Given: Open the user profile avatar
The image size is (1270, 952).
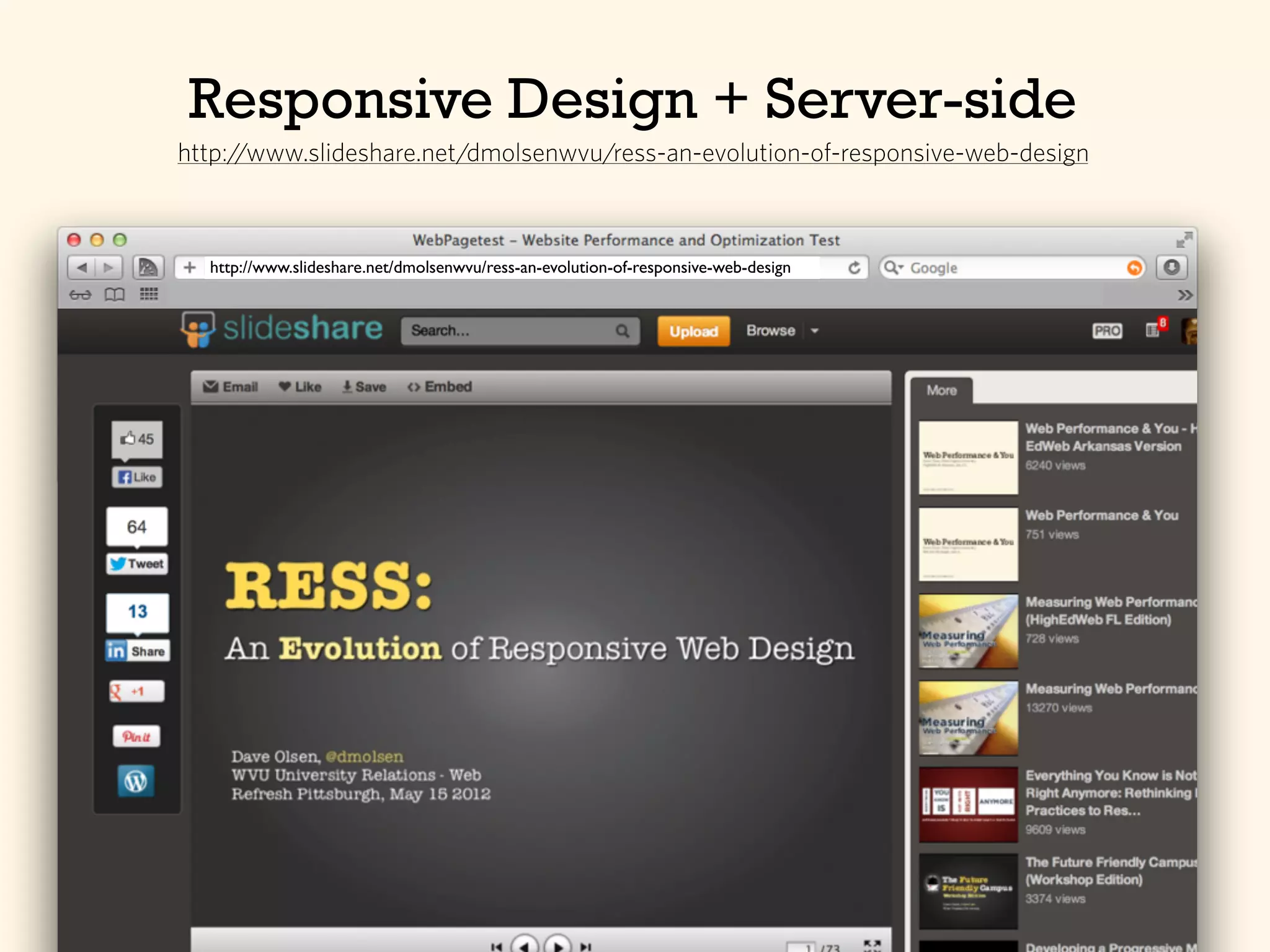Looking at the screenshot, I should pyautogui.click(x=1189, y=331).
